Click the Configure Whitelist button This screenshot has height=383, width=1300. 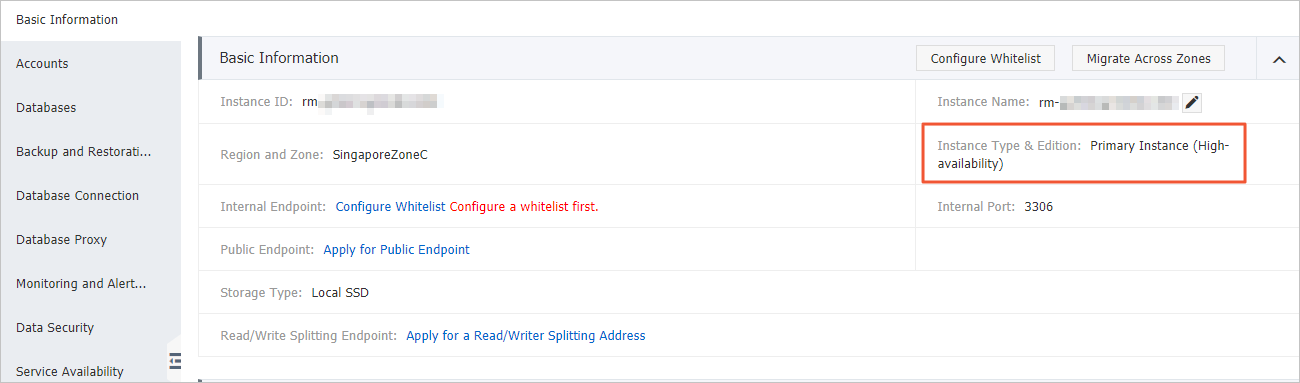(x=985, y=59)
